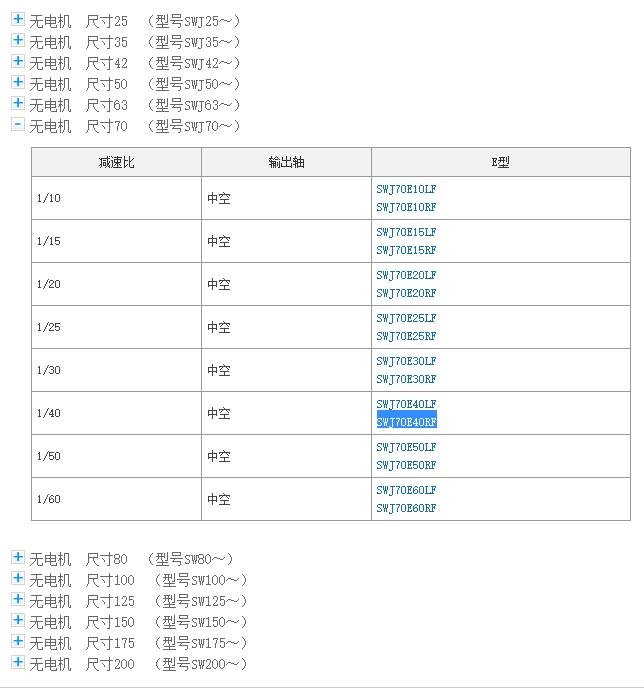Click plus icon beside 尺寸50
The image size is (644, 691).
click(17, 82)
